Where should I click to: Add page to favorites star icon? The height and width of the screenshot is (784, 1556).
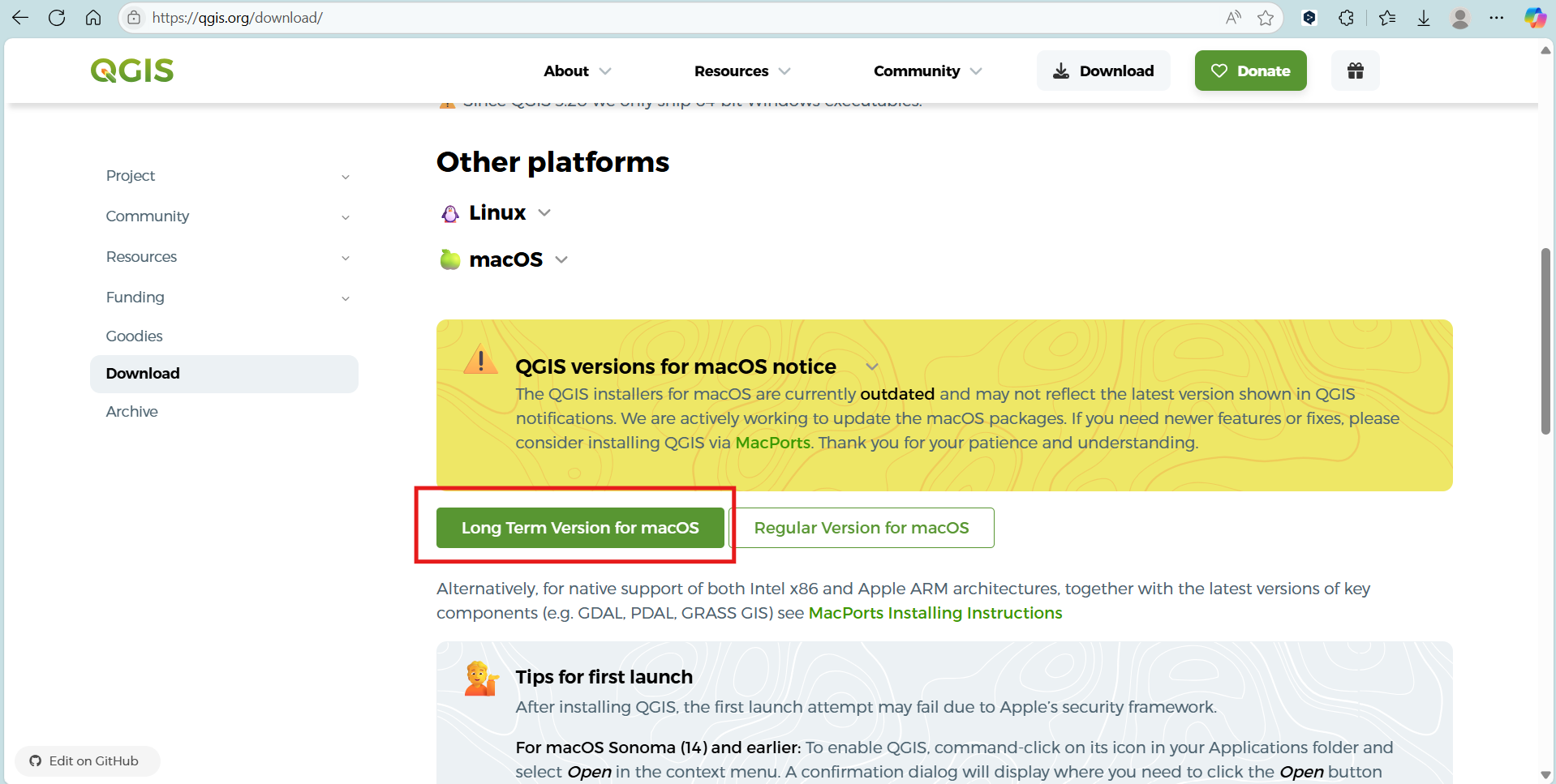[x=1265, y=18]
